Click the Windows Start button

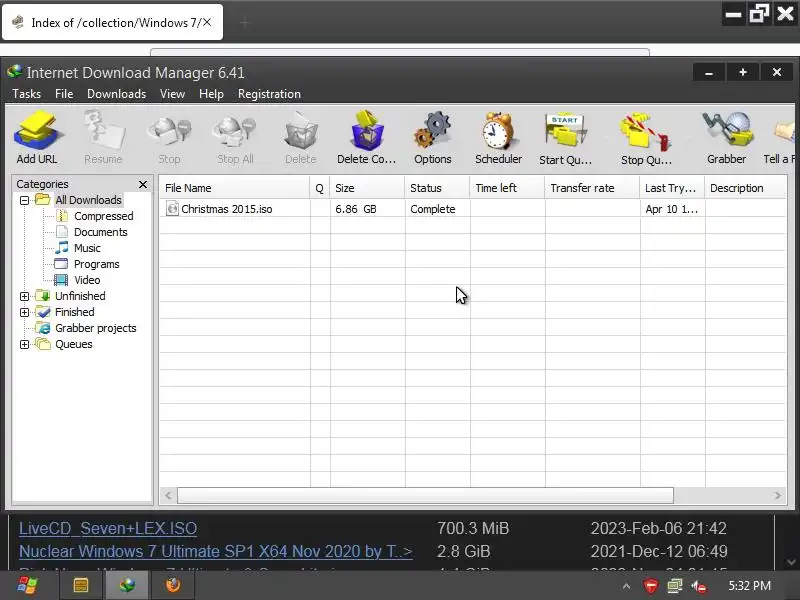coord(27,585)
